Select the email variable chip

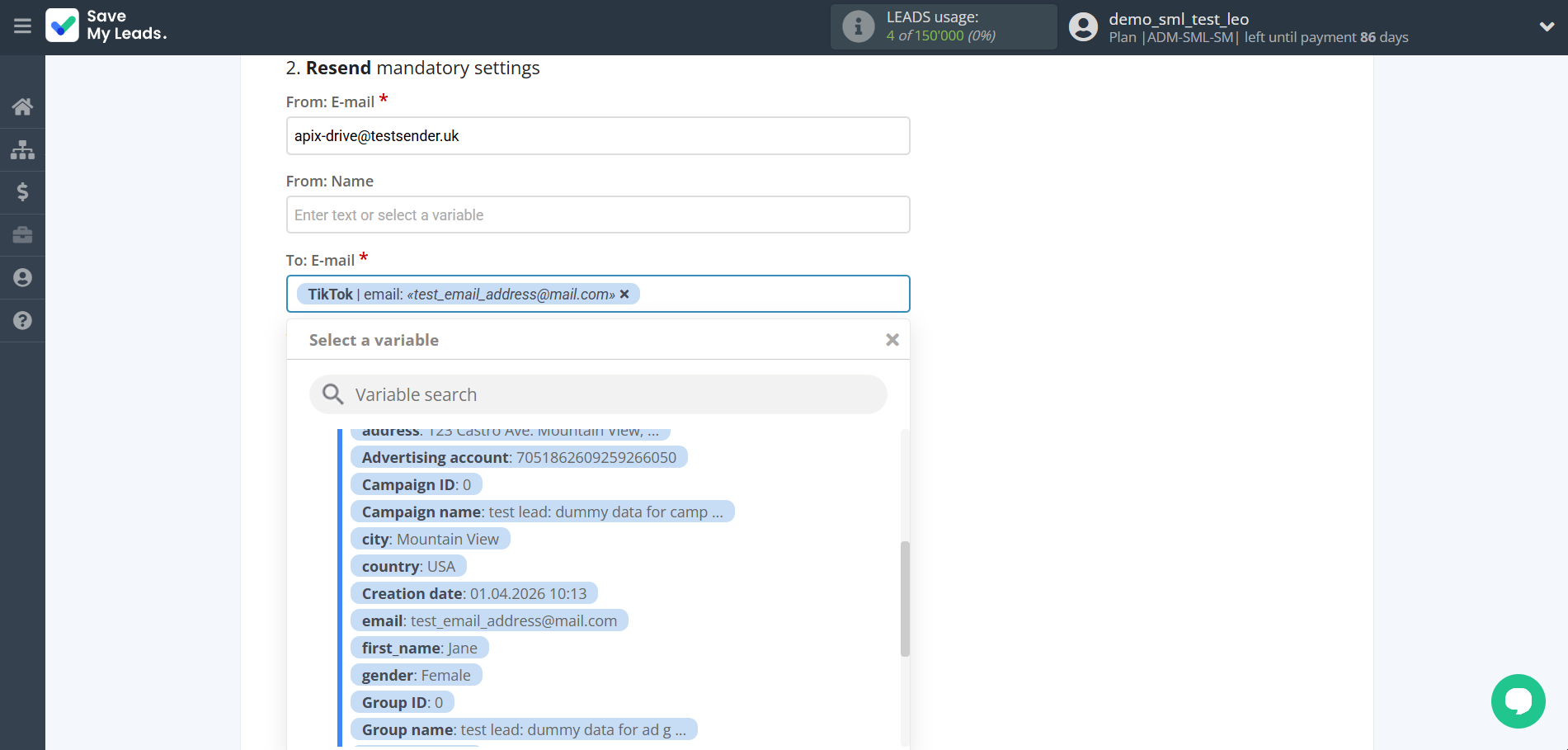pyautogui.click(x=489, y=620)
